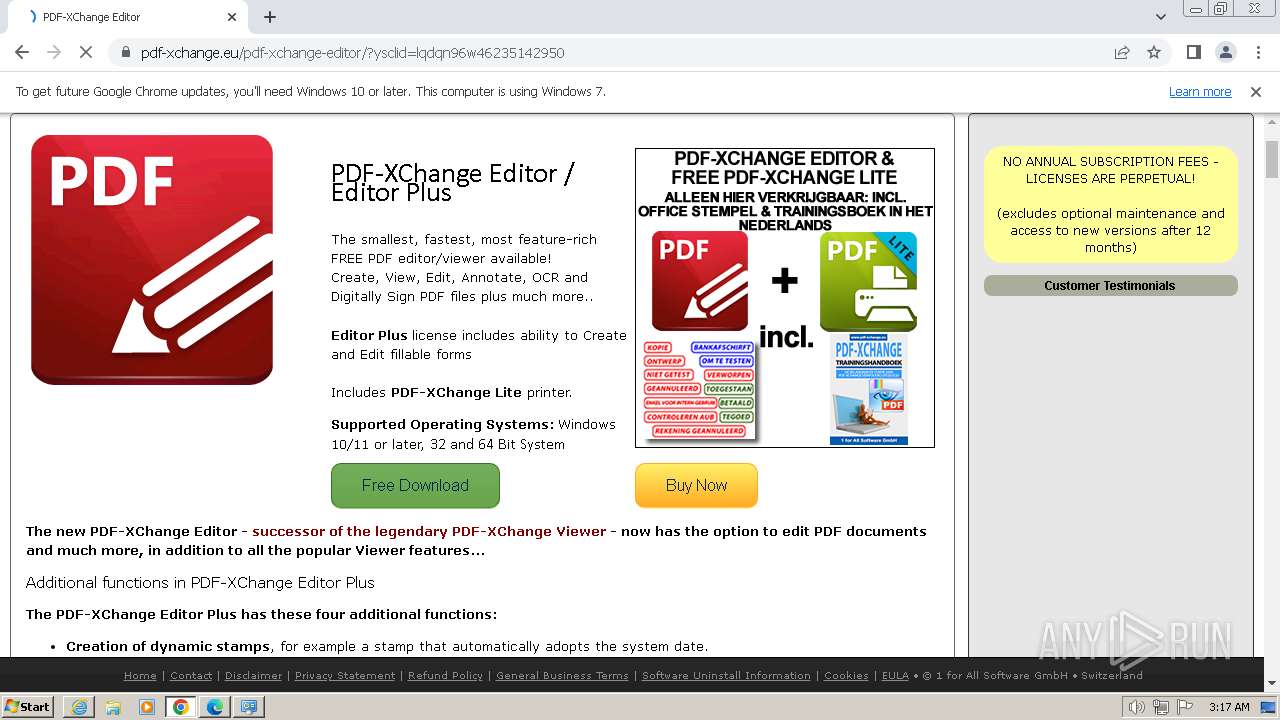1280x720 pixels.
Task: Click the page's vertical scrollbar thumb
Action: pyautogui.click(x=1272, y=158)
